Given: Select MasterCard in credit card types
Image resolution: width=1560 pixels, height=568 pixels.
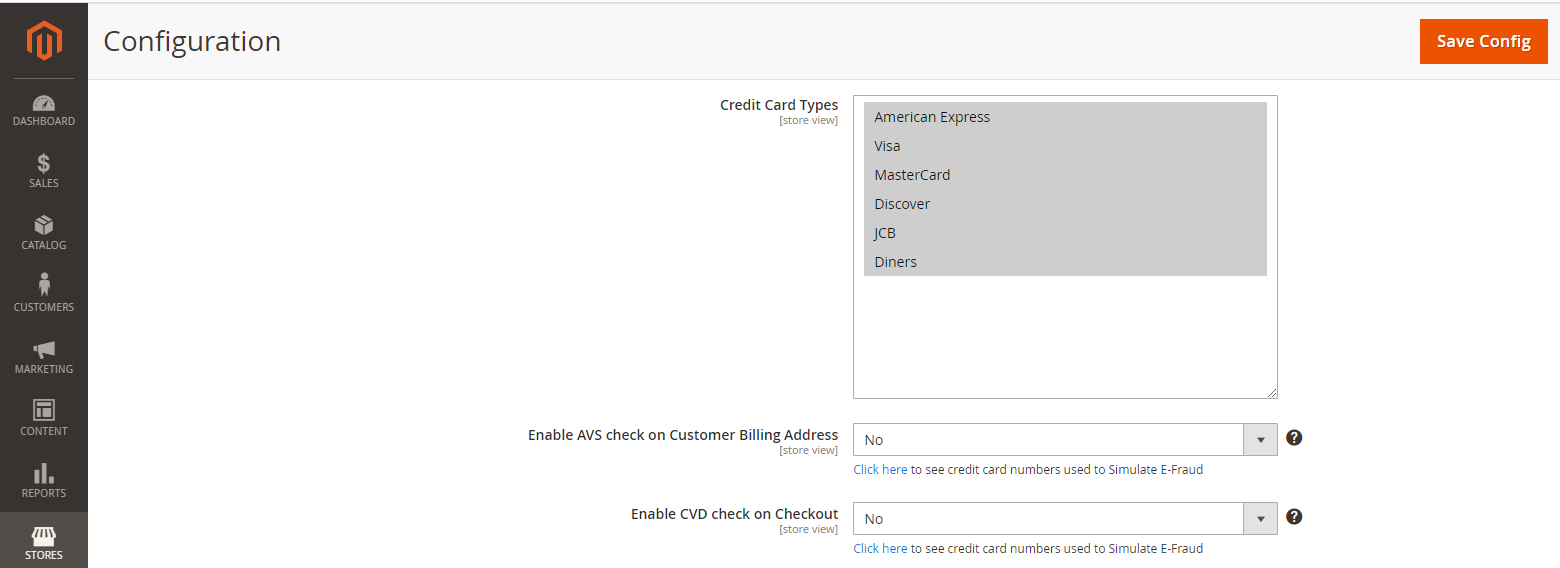Looking at the screenshot, I should (912, 175).
